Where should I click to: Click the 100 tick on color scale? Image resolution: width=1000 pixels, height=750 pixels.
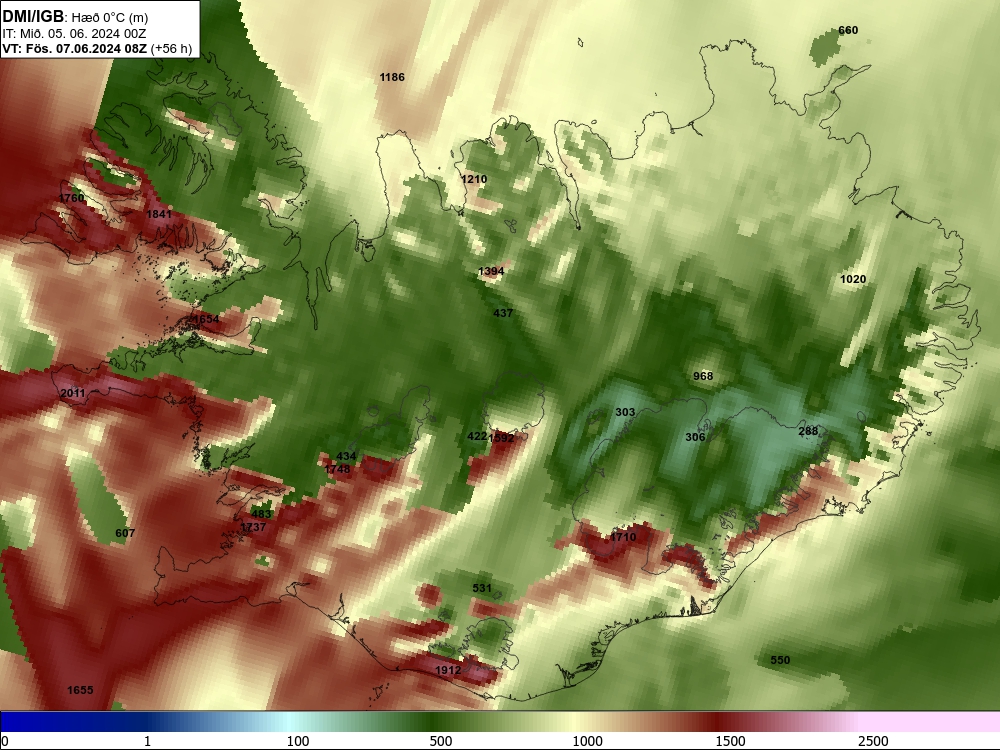(298, 741)
